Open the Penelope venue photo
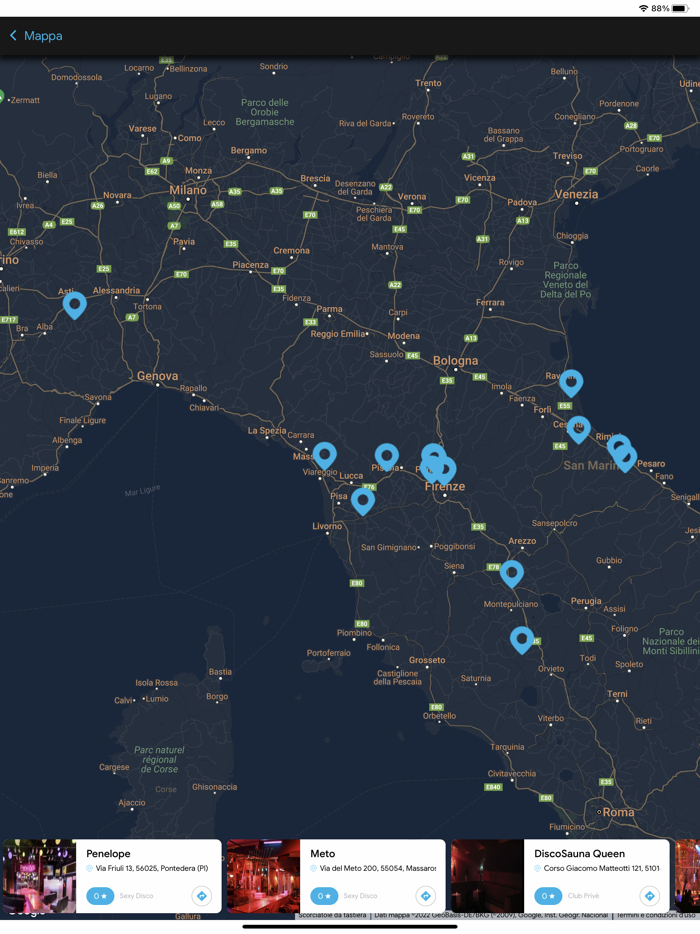 39,876
